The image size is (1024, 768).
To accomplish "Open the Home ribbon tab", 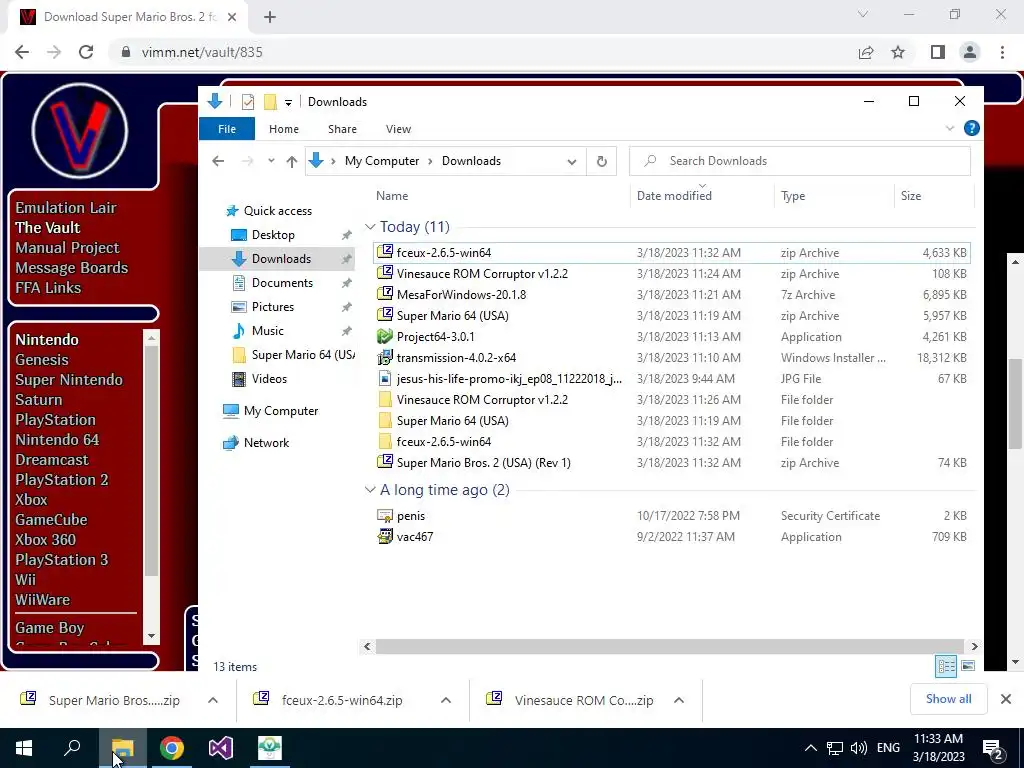I will tap(283, 129).
